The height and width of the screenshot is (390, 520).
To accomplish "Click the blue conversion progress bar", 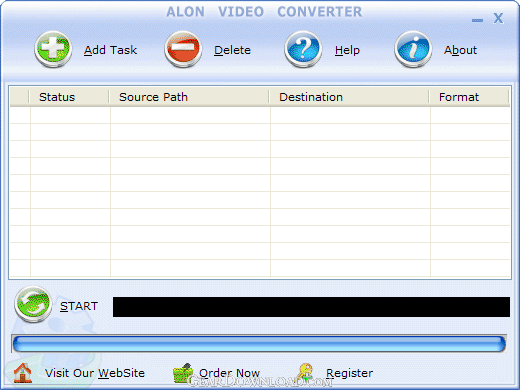I will pyautogui.click(x=259, y=344).
